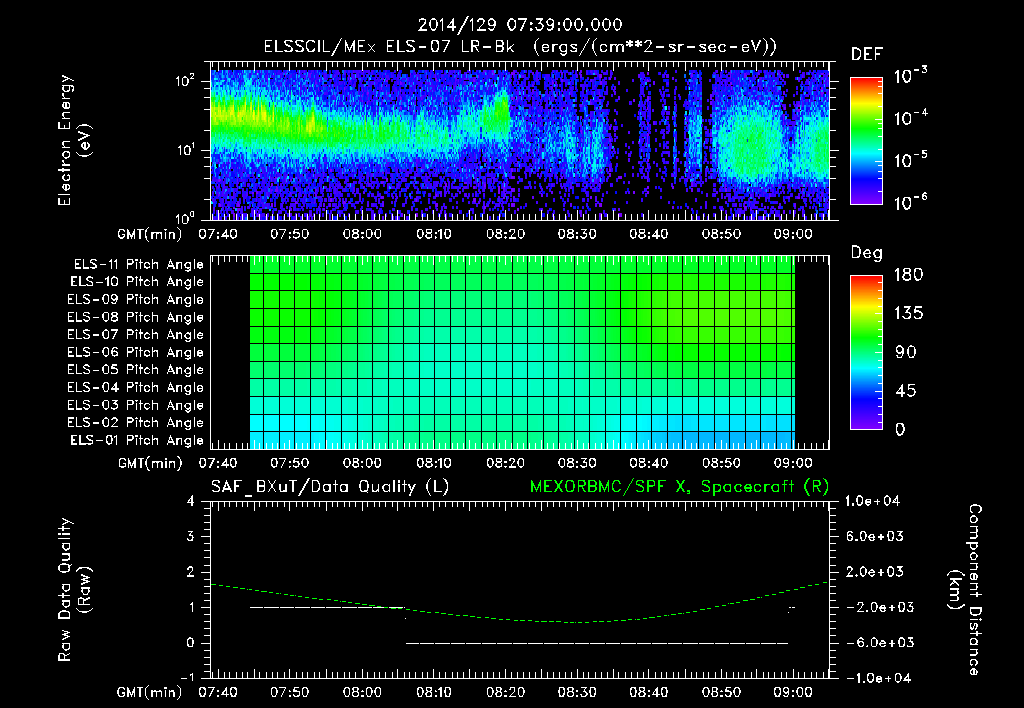Select the ELS-07 Pitch Angle row label
This screenshot has height=708, width=1024.
[x=135, y=334]
